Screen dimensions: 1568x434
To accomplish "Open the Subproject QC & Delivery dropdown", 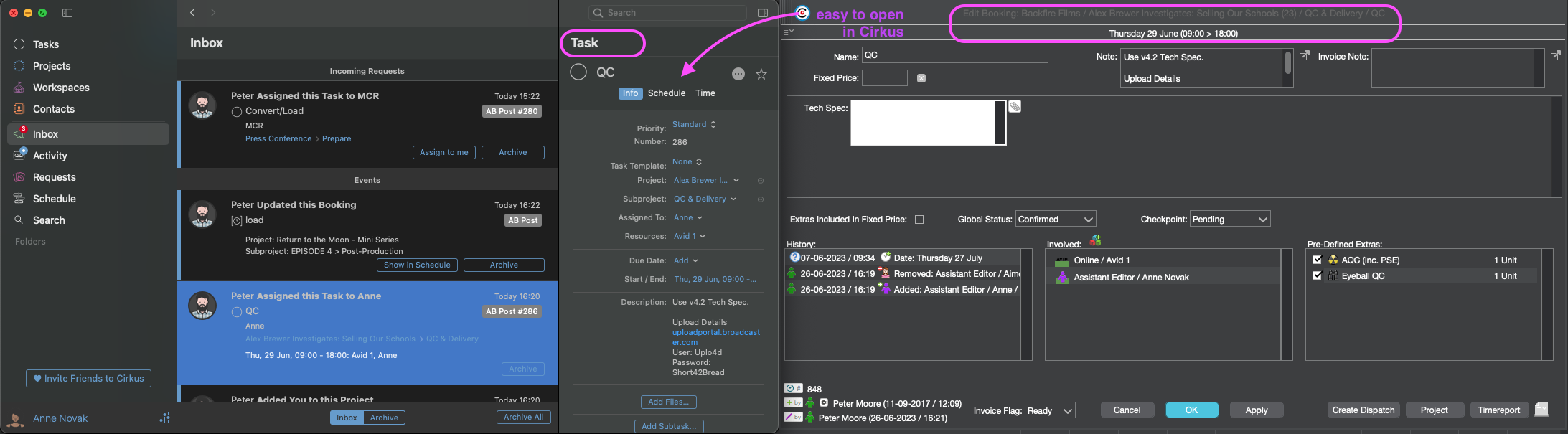I will 705,199.
